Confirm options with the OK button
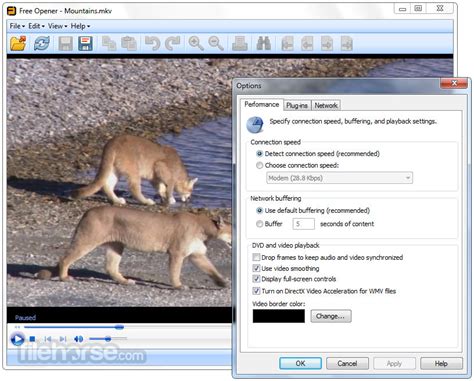This screenshot has width=474, height=381. click(300, 363)
